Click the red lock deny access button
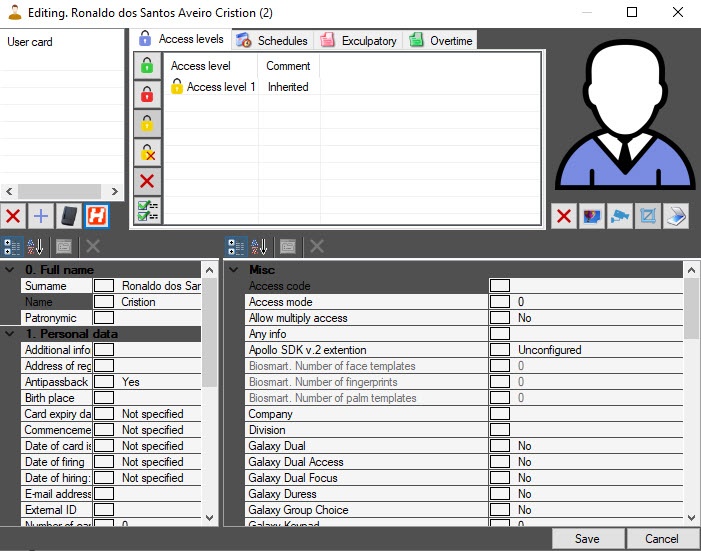This screenshot has height=551, width=701. pyautogui.click(x=147, y=94)
